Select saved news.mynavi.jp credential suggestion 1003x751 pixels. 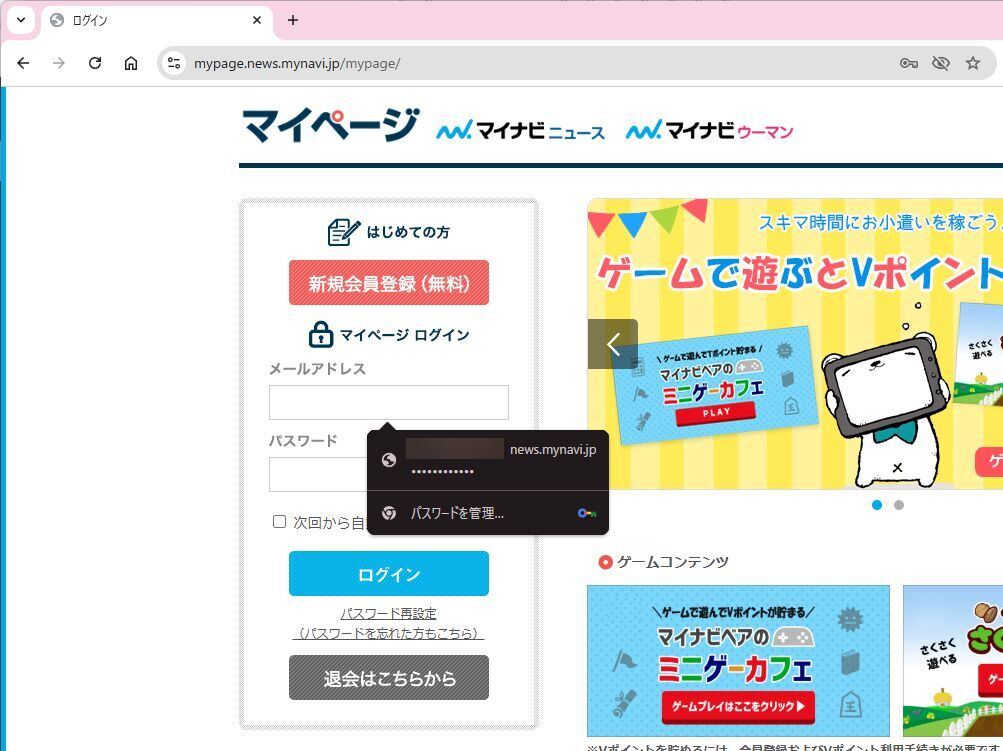coord(488,460)
